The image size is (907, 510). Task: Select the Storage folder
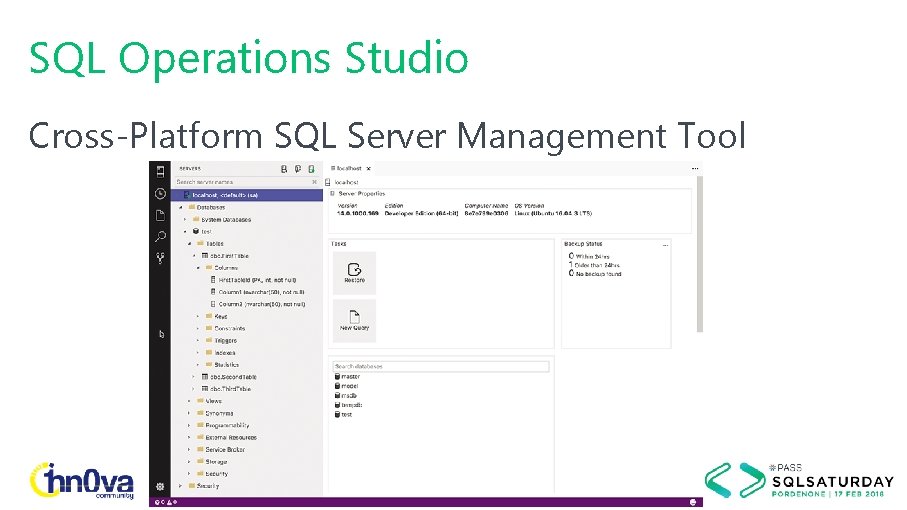[212, 461]
